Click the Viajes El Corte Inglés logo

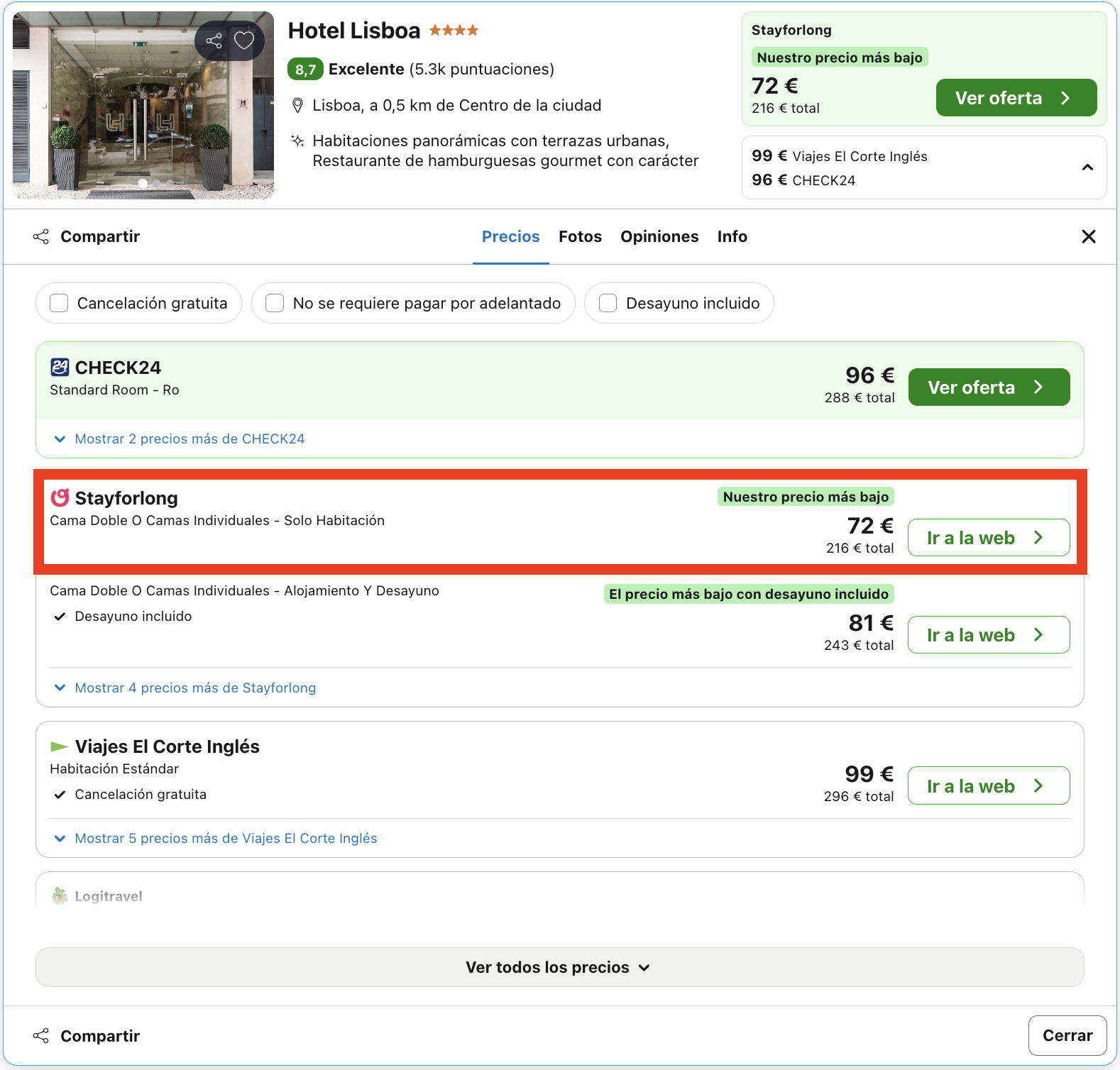60,746
